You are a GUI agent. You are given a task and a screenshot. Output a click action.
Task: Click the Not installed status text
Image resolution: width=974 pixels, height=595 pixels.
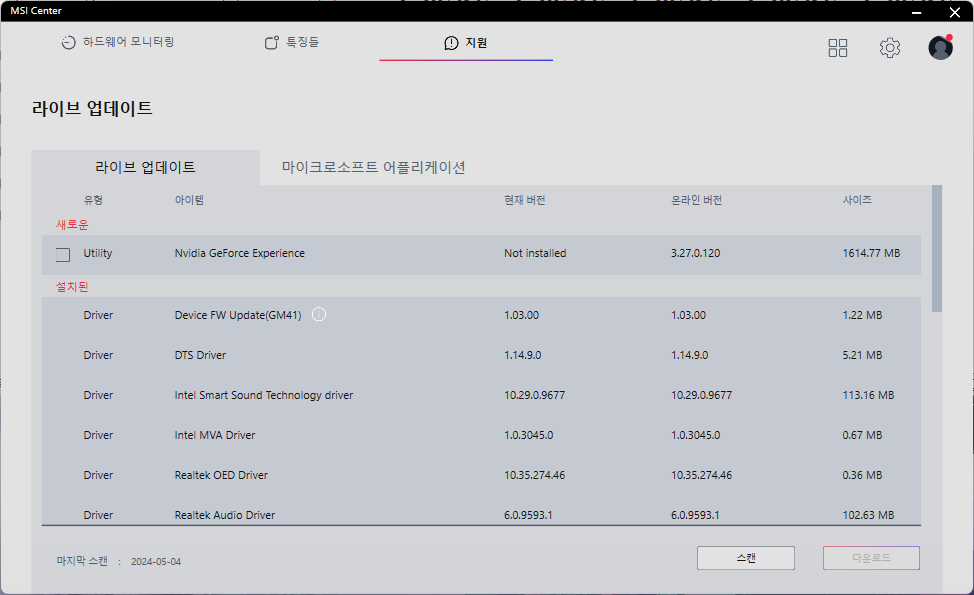(x=535, y=253)
